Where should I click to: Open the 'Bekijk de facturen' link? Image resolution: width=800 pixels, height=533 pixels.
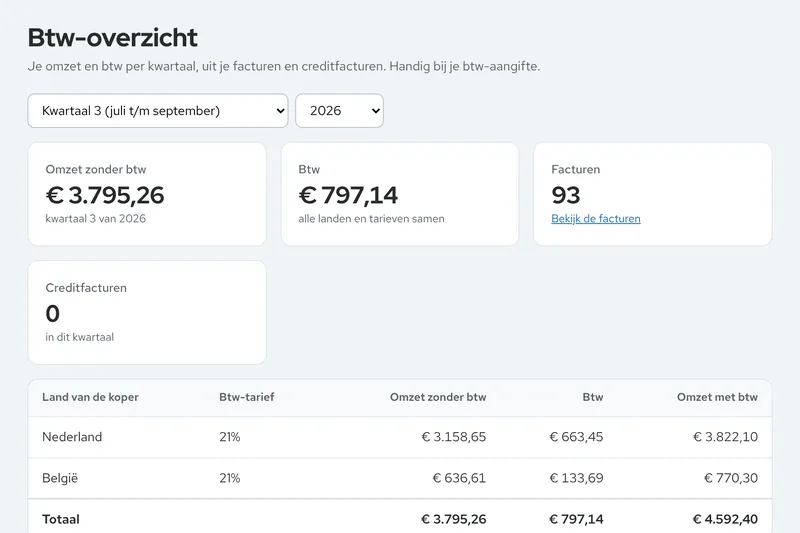coord(595,219)
